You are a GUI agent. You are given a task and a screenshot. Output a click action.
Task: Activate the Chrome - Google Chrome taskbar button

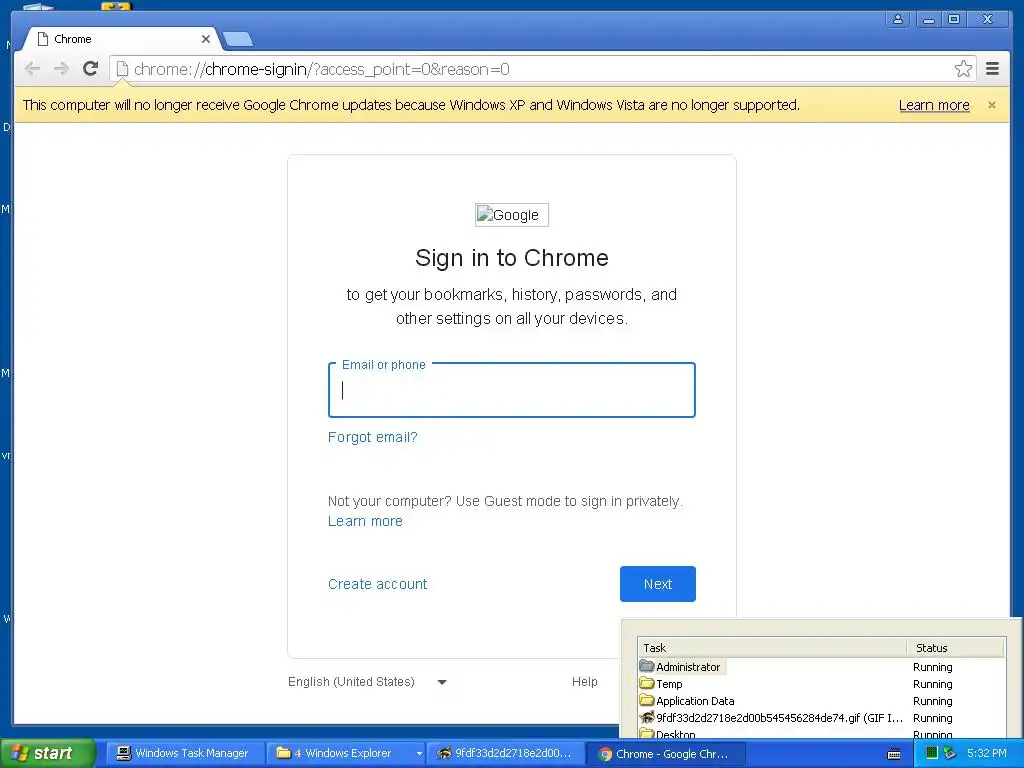[665, 754]
